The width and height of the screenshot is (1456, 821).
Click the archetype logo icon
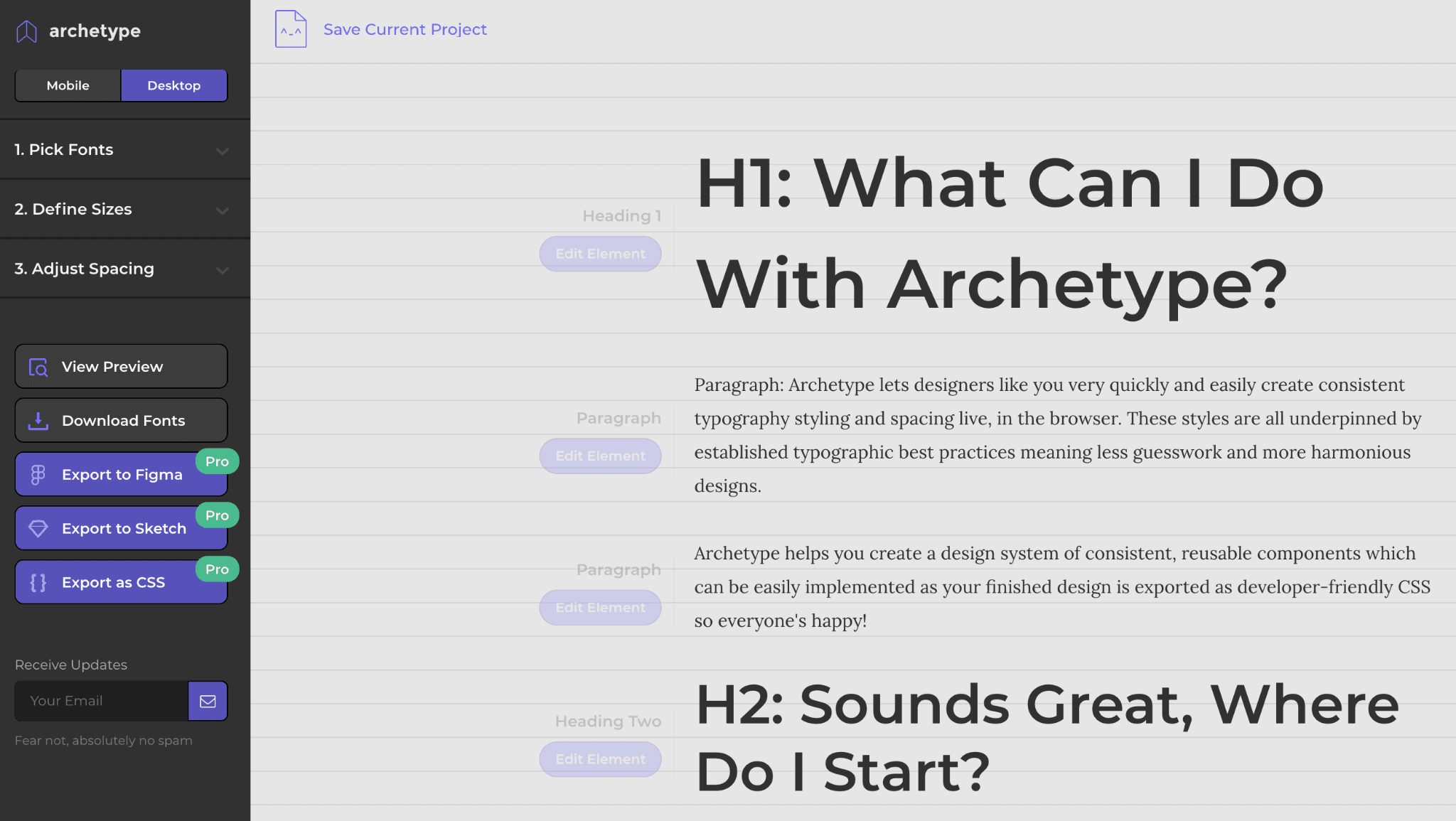pos(26,31)
